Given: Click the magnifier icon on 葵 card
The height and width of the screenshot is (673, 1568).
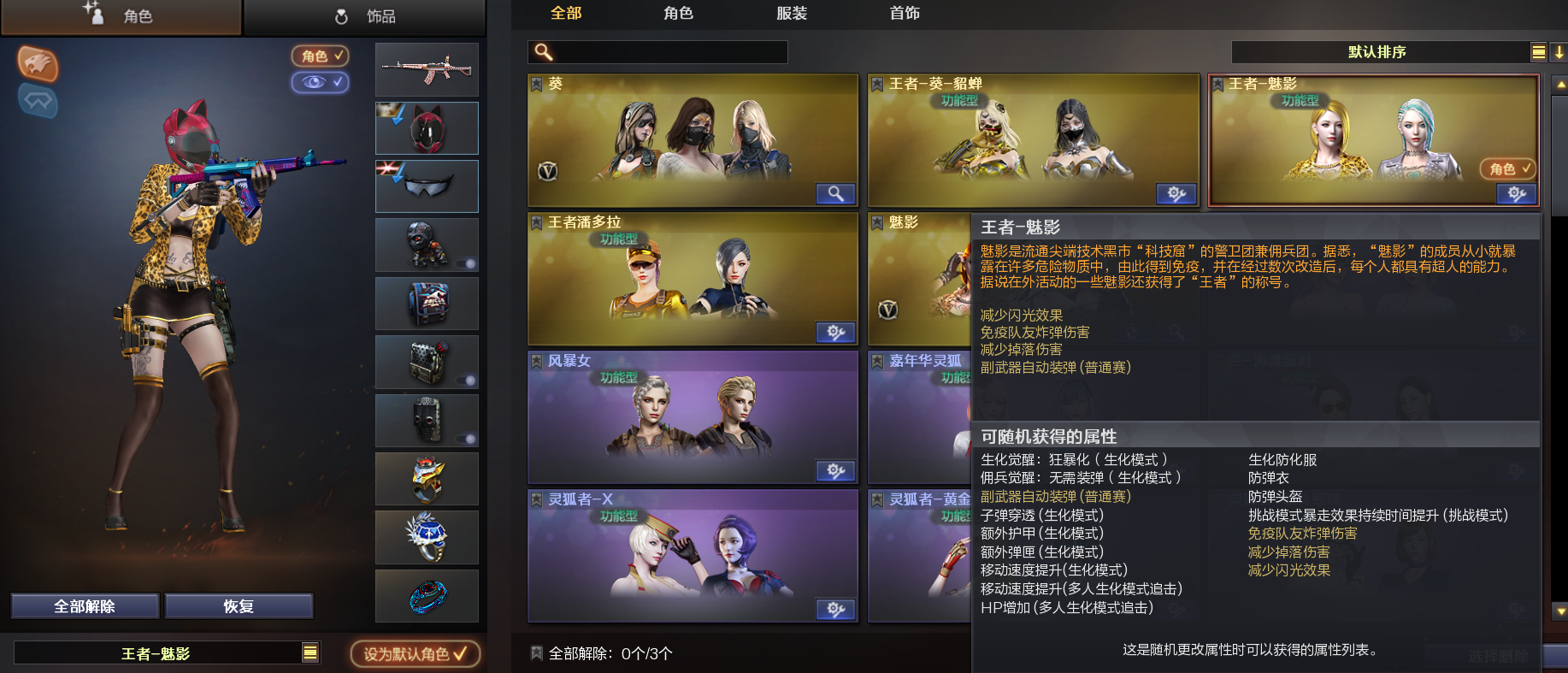Looking at the screenshot, I should tap(835, 194).
